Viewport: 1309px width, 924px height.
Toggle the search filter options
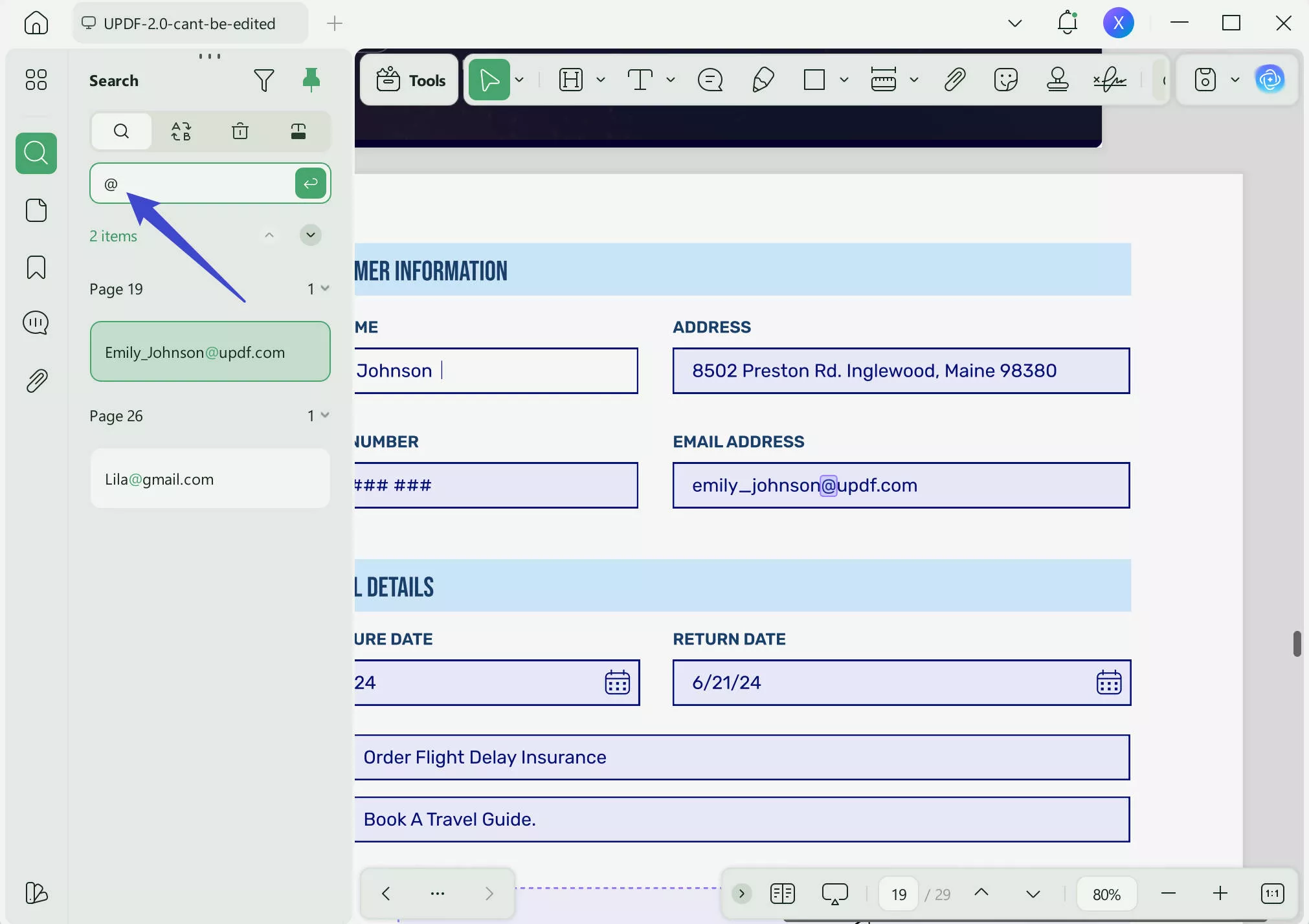click(x=263, y=79)
